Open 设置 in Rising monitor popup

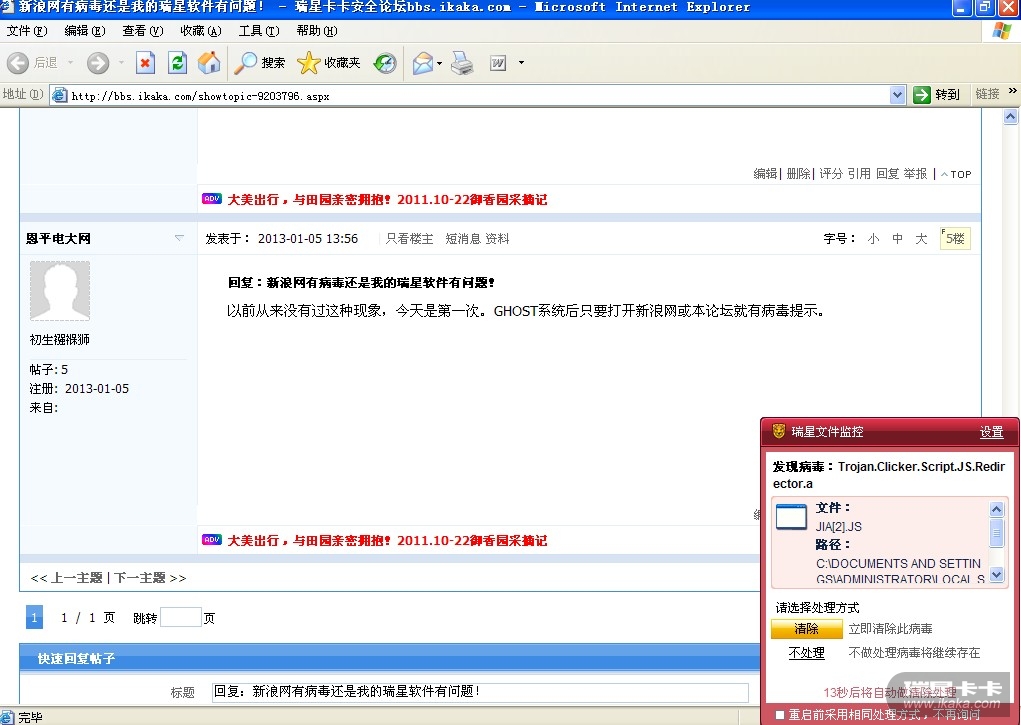click(x=991, y=432)
